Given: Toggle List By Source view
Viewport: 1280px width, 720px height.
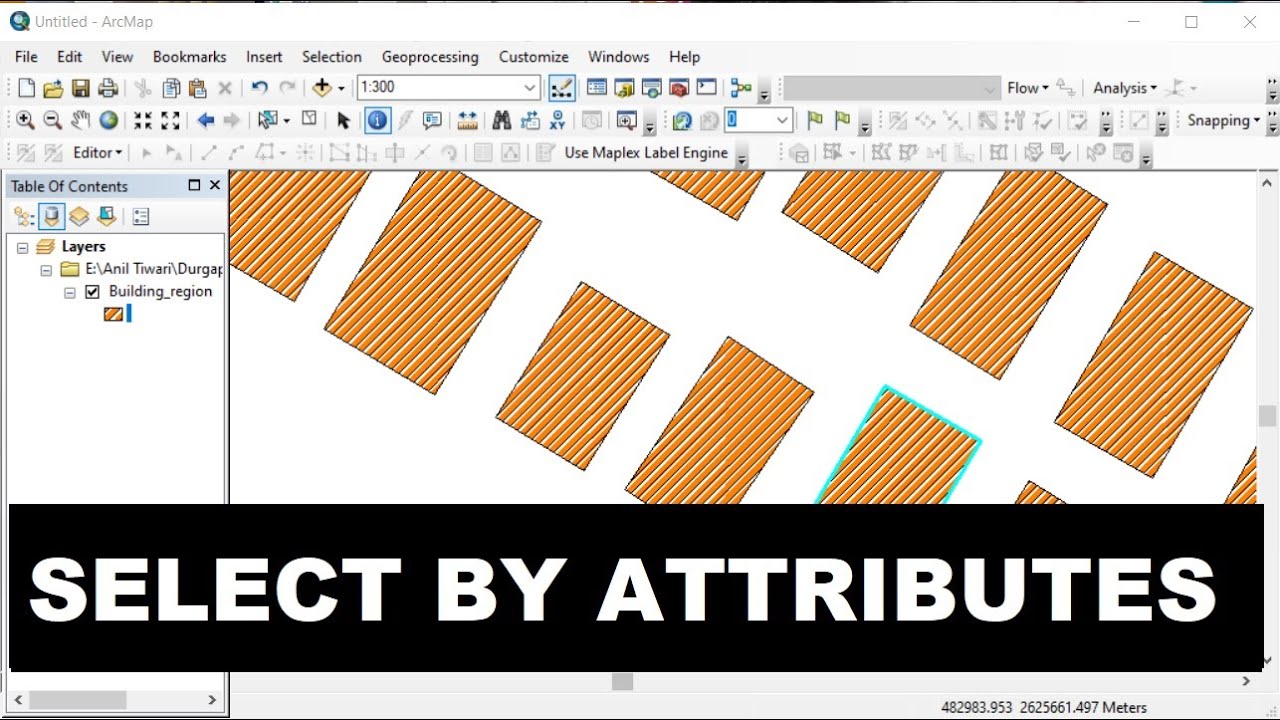Looking at the screenshot, I should point(52,216).
